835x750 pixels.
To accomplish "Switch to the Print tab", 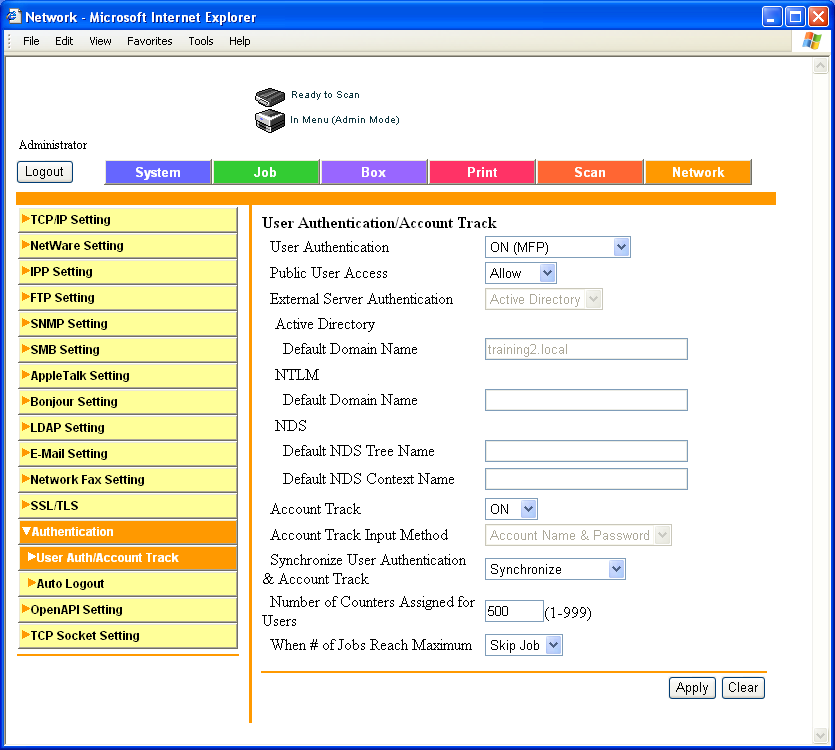I will tap(482, 172).
